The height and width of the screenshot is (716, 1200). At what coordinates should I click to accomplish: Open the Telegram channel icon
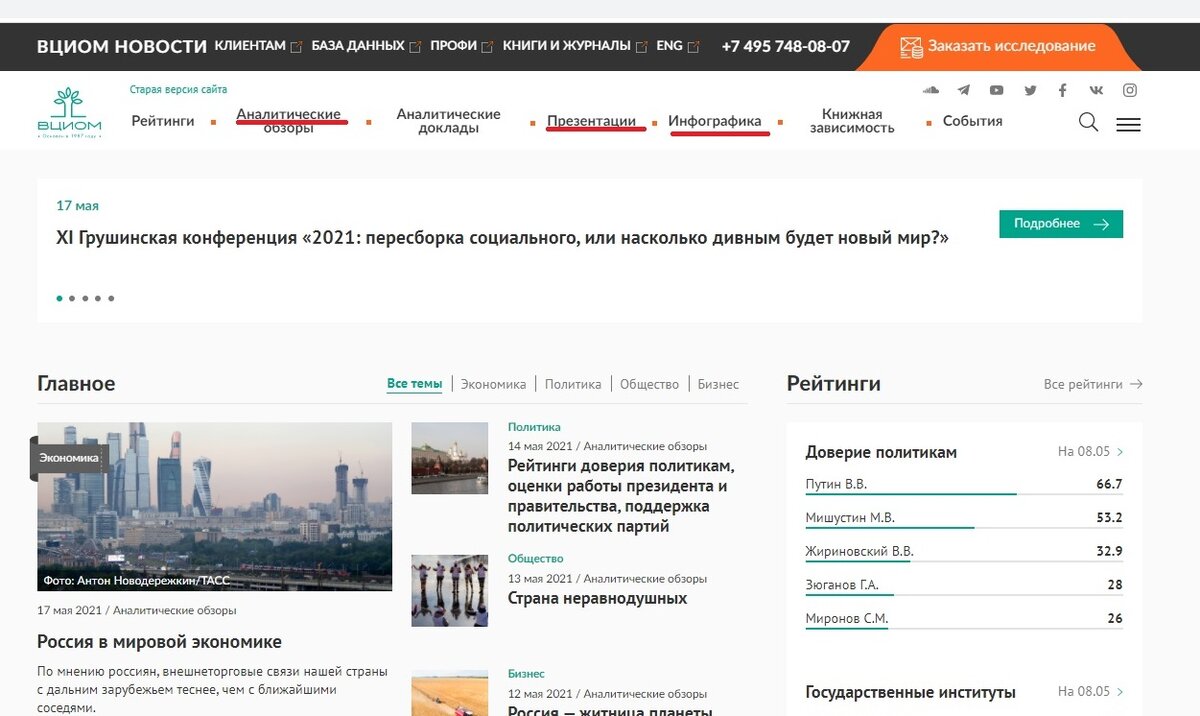(x=964, y=90)
